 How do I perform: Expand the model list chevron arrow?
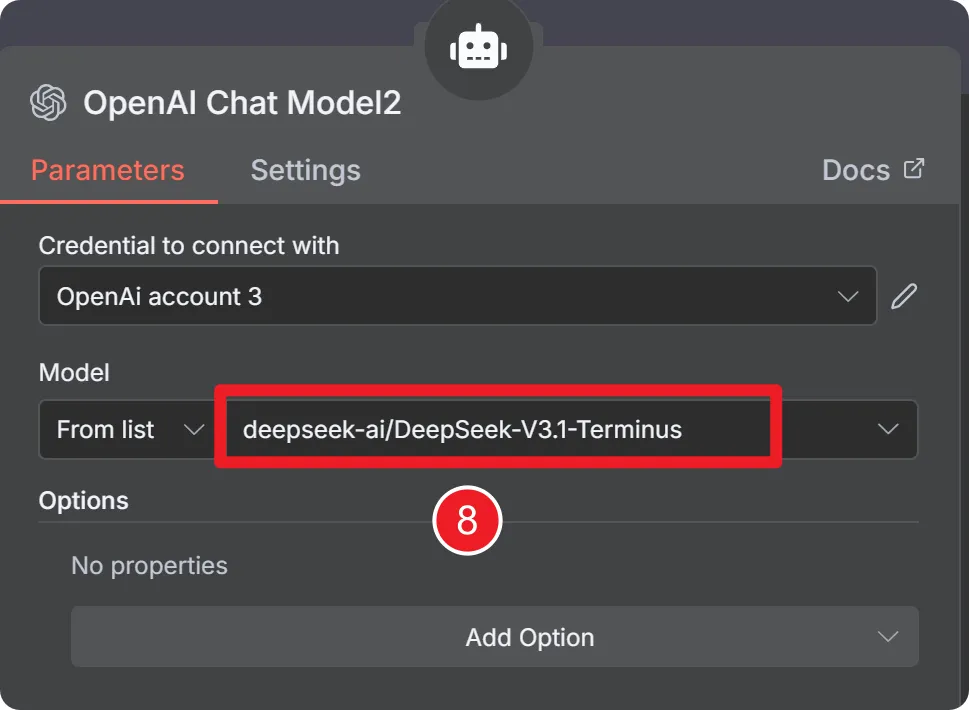(x=887, y=430)
